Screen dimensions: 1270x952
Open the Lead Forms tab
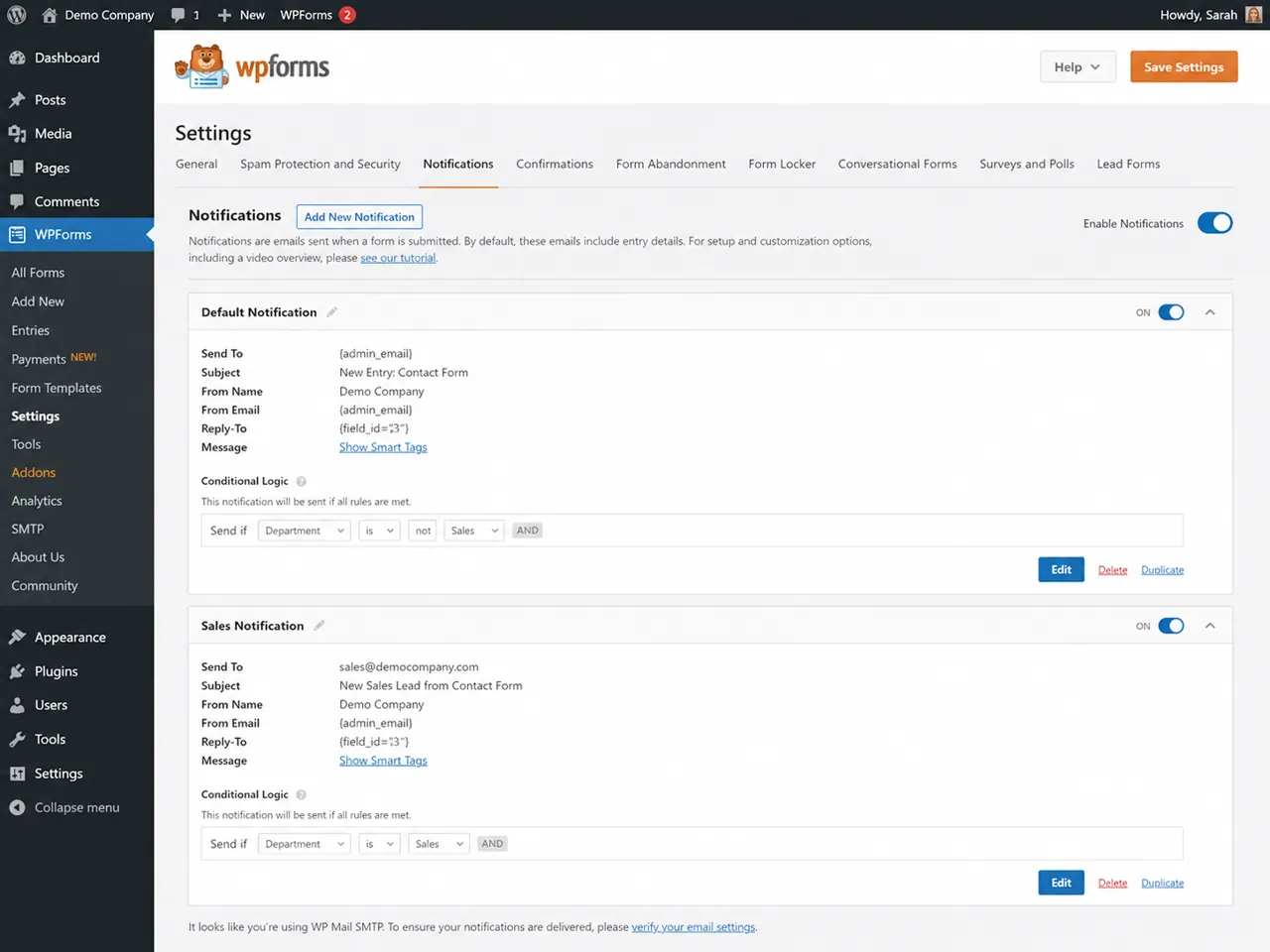click(x=1128, y=165)
